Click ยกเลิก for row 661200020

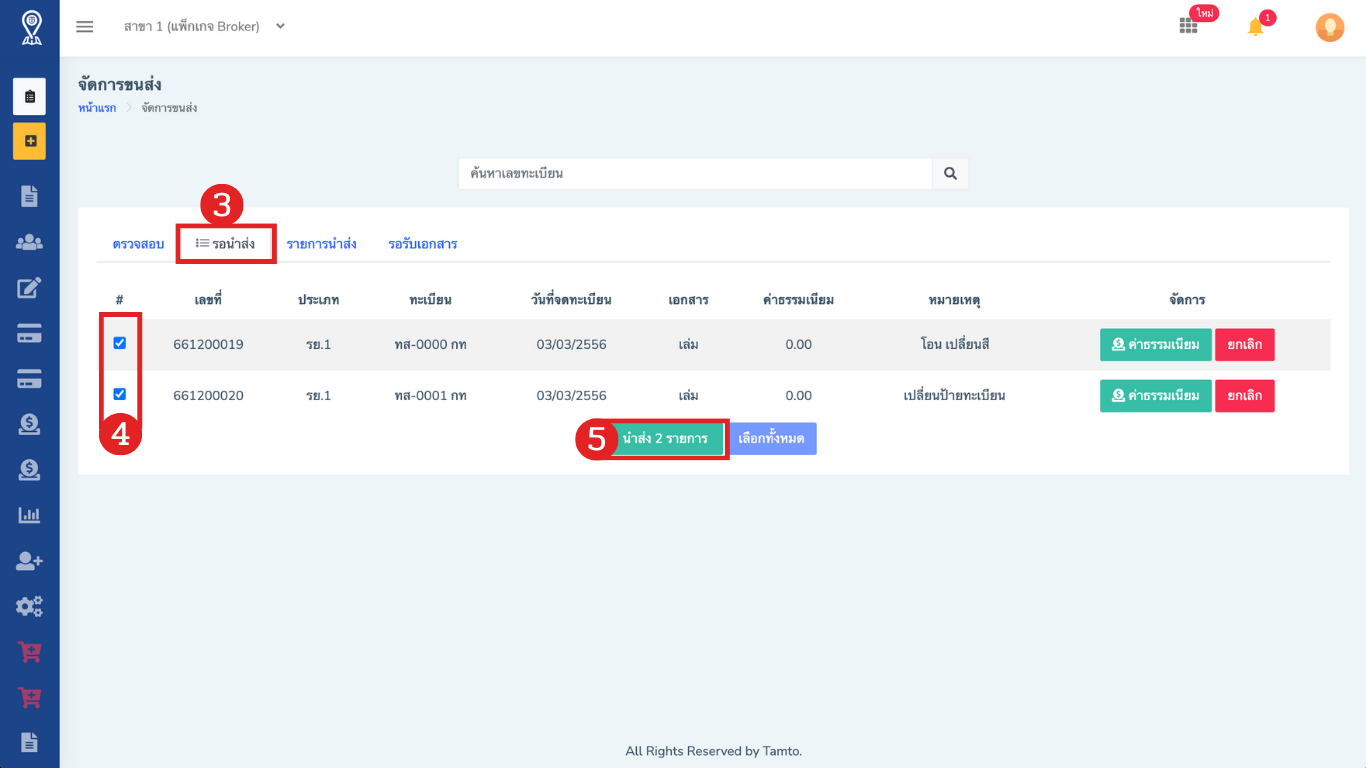[x=1245, y=396]
